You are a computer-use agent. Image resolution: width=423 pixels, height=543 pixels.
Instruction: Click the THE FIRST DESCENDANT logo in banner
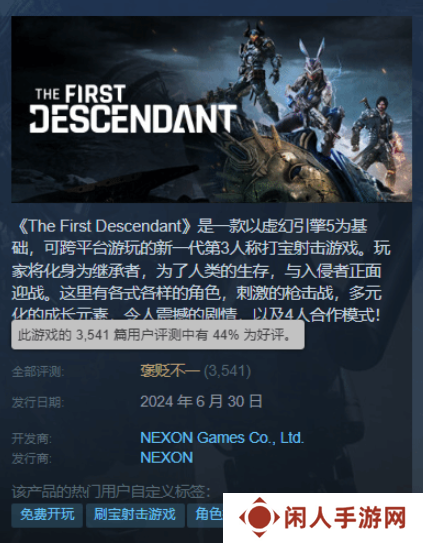coord(133,109)
